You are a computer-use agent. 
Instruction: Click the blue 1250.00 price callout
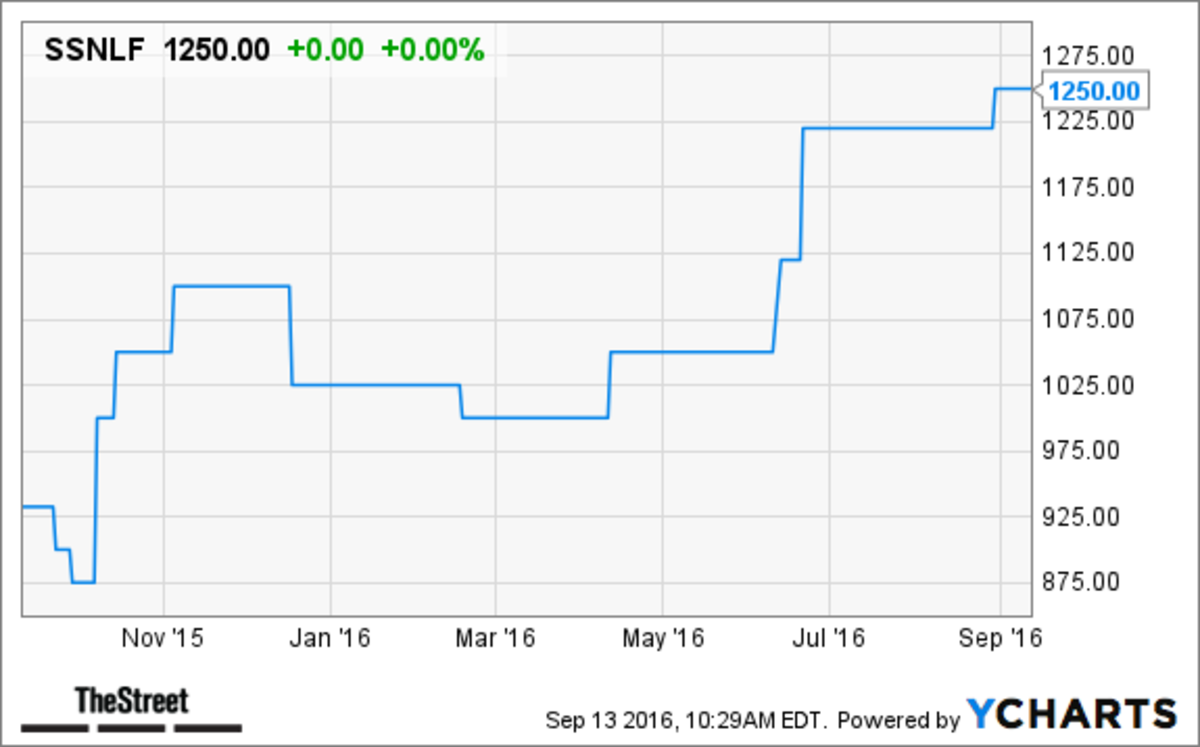(1098, 91)
